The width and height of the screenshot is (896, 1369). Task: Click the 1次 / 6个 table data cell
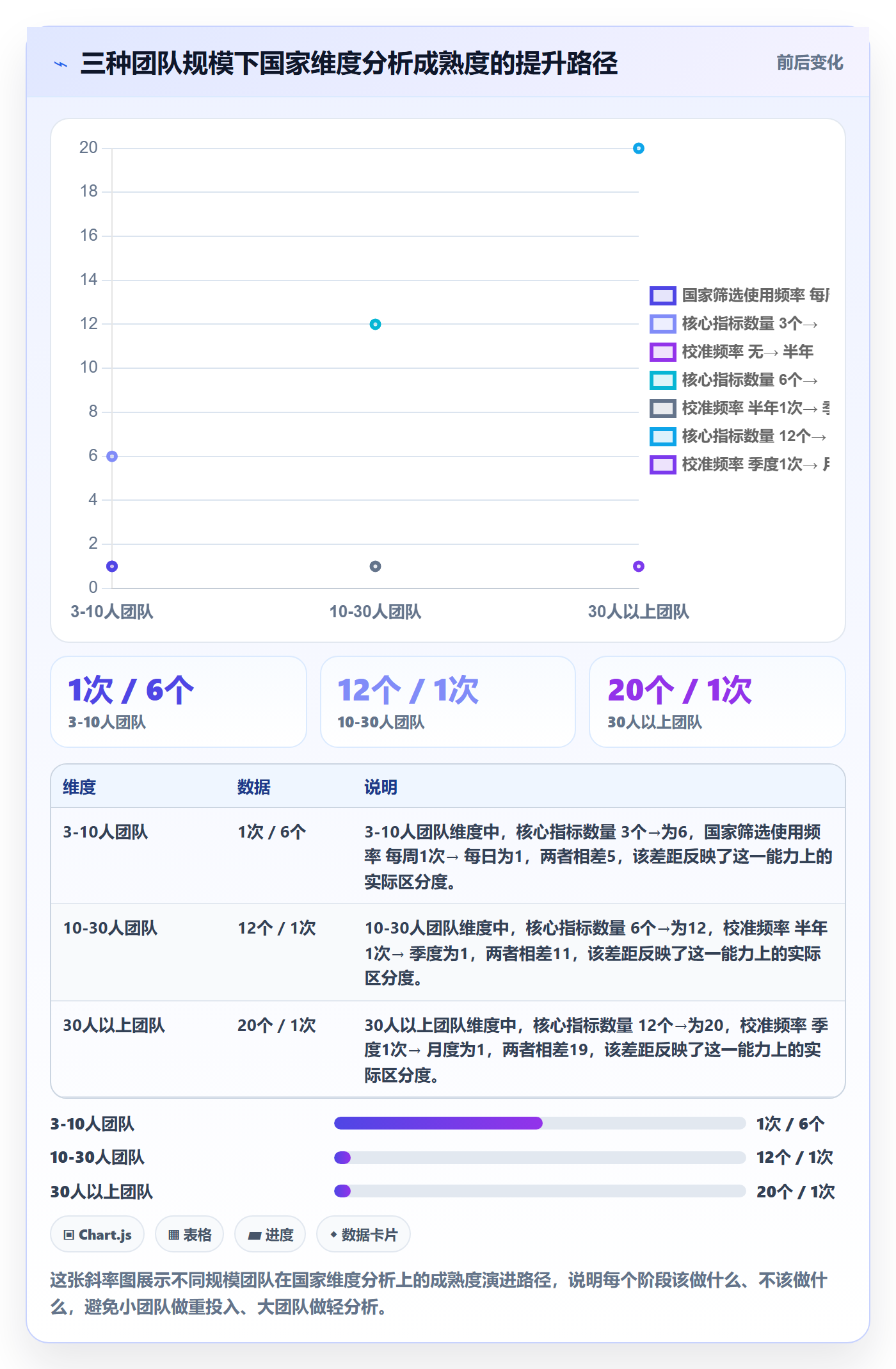tap(272, 832)
